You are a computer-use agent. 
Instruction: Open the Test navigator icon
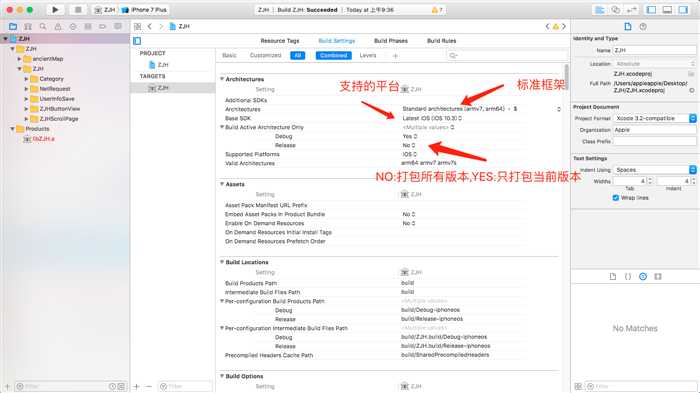click(73, 26)
